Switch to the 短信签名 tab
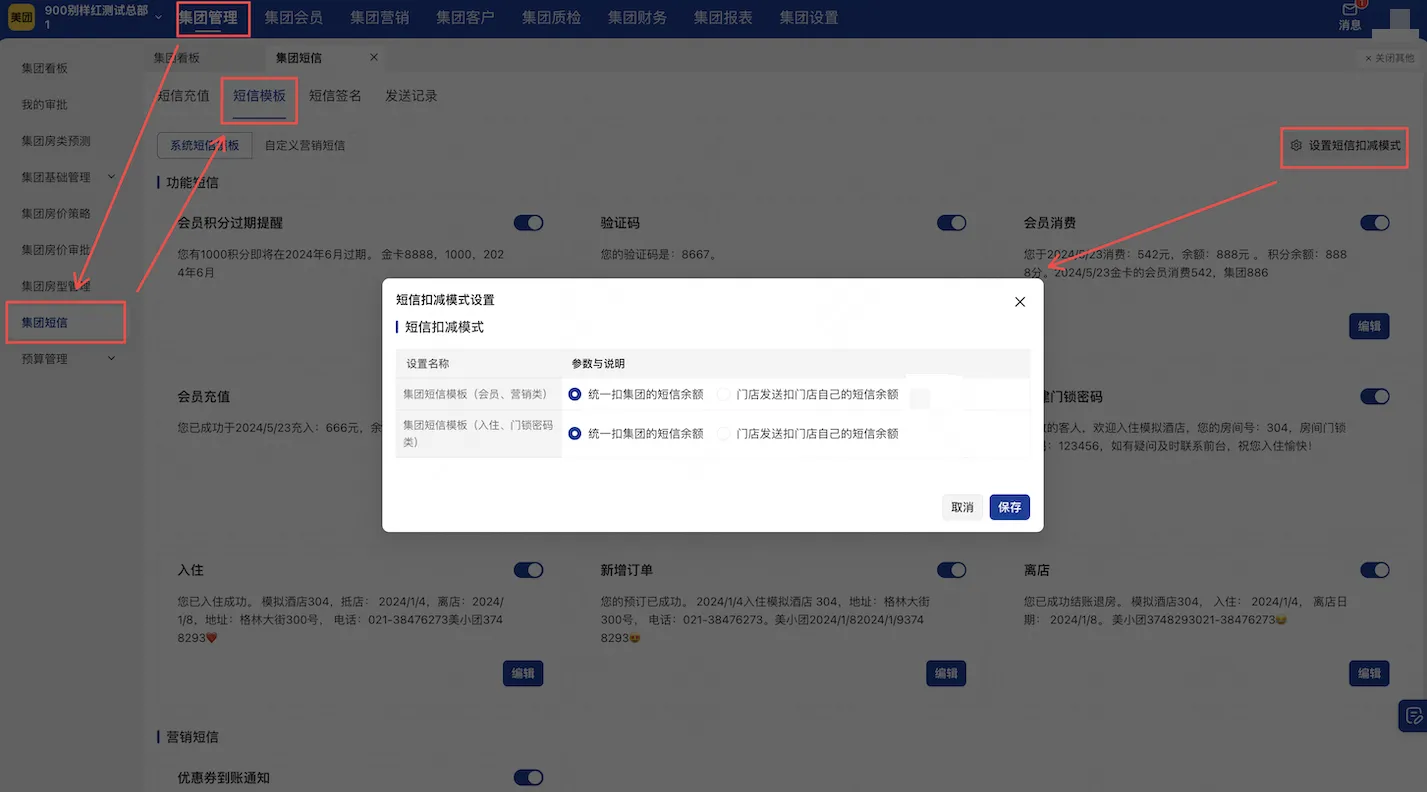 (x=335, y=96)
